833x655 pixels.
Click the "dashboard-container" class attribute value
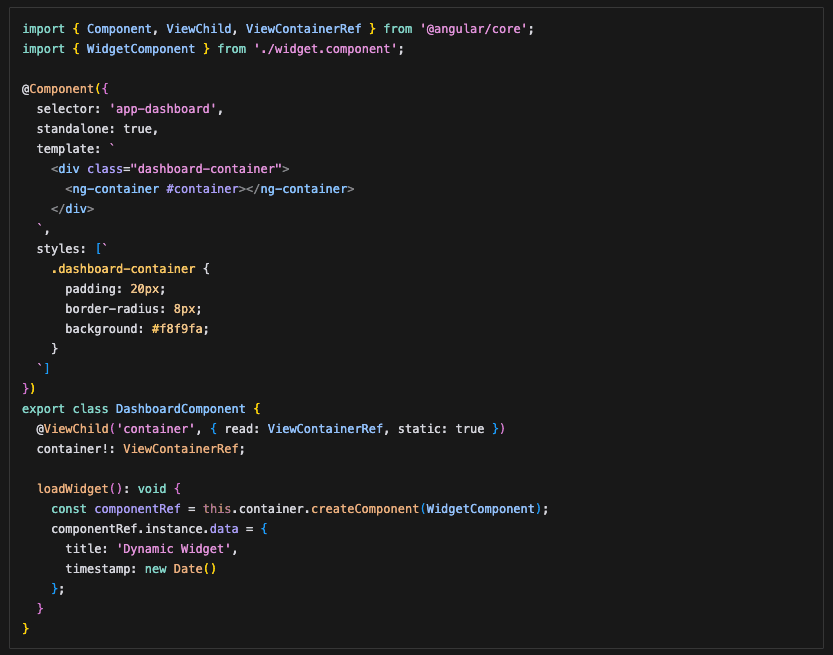click(x=206, y=169)
